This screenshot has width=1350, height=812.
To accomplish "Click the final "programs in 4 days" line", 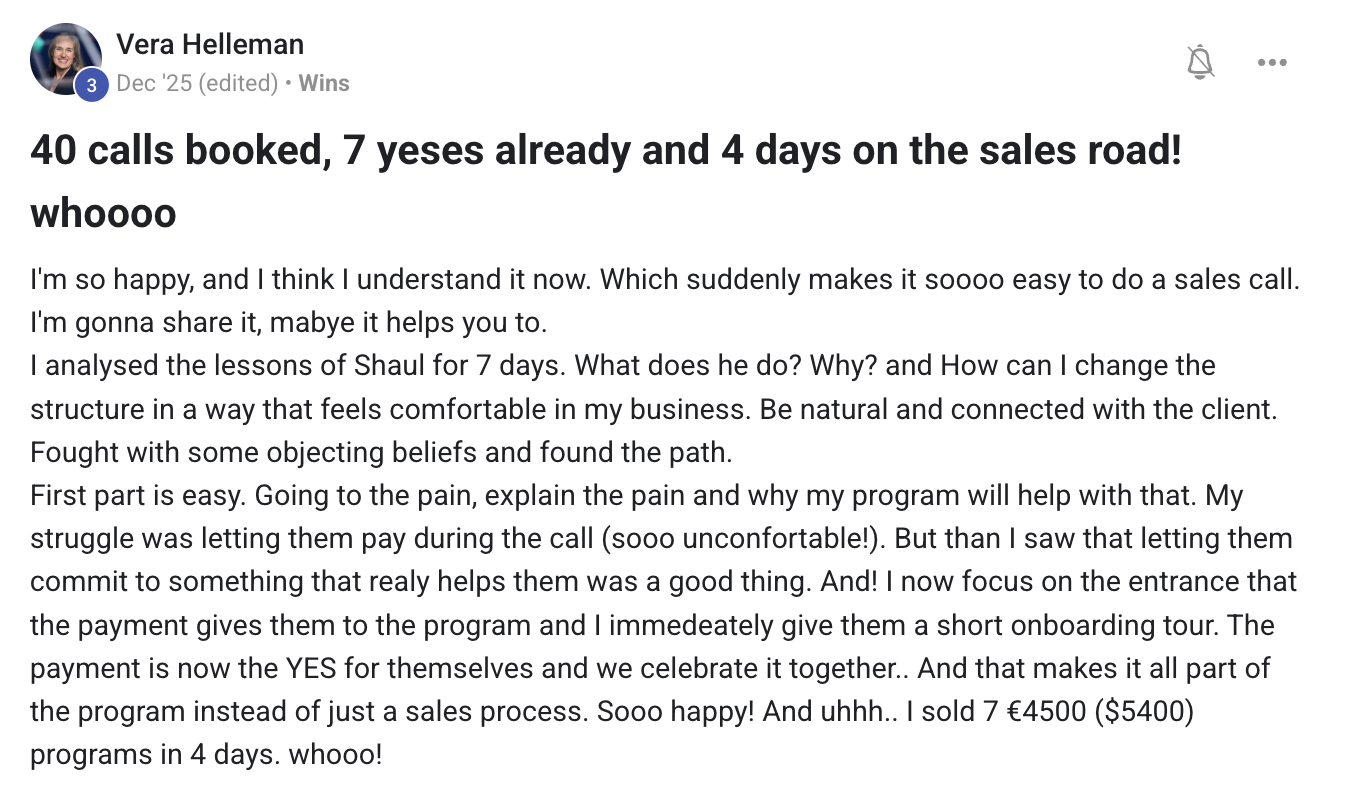I will [x=205, y=754].
